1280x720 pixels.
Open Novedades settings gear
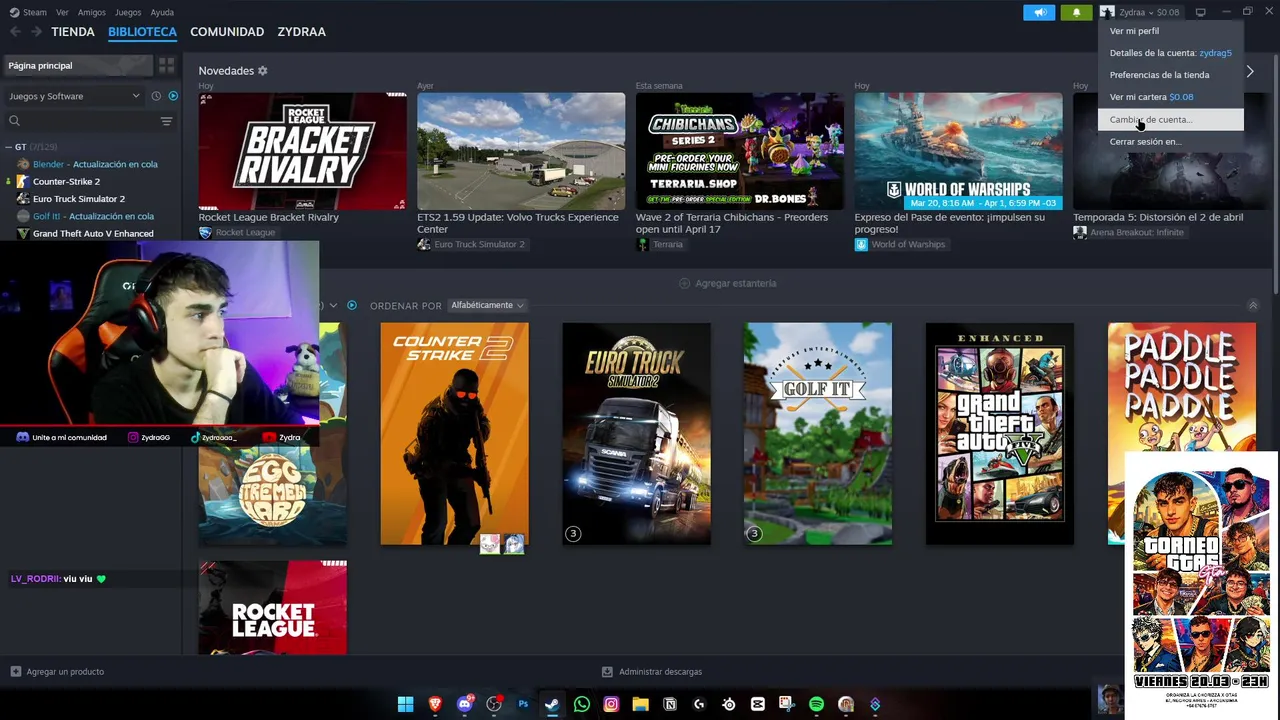[x=263, y=71]
